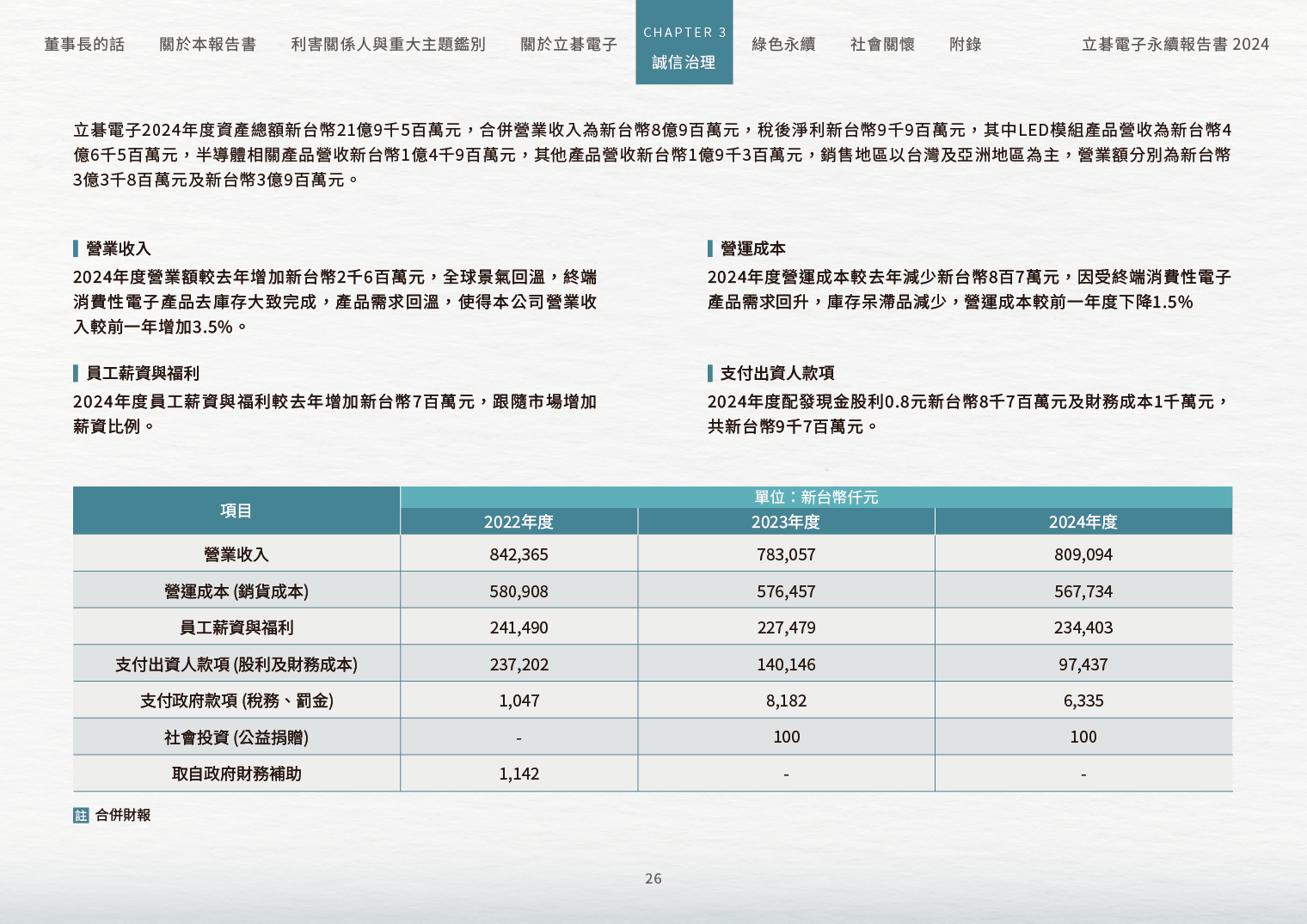This screenshot has height=924, width=1307.
Task: Select the 營業收入 row label in table
Action: [236, 554]
